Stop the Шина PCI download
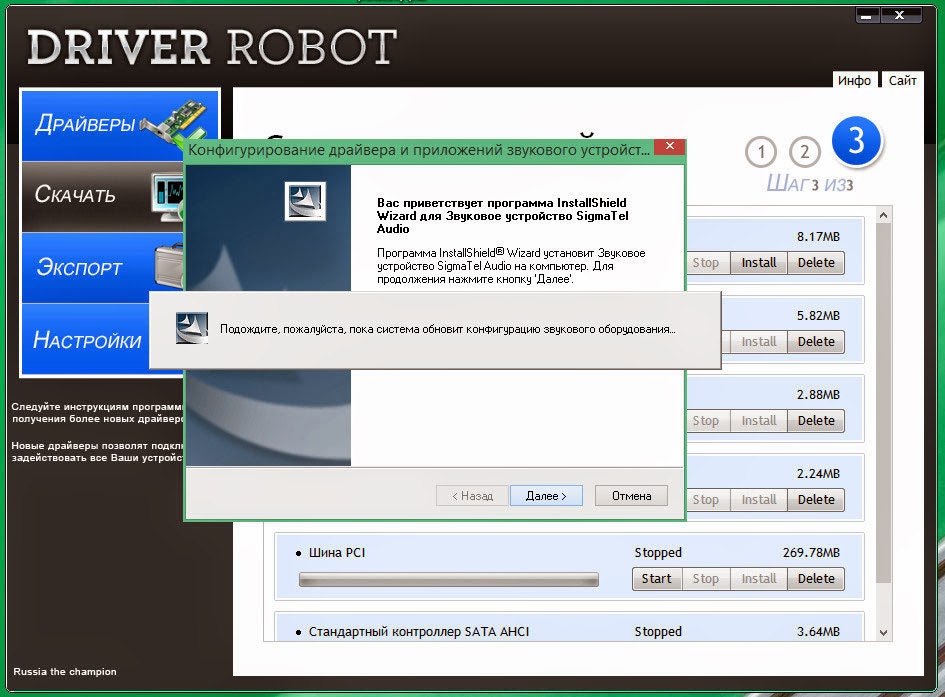 (x=706, y=578)
